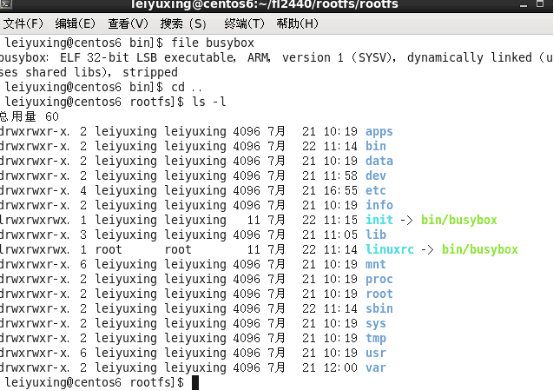Click the 'ELF 32-bit LSB executable' text

click(147, 58)
